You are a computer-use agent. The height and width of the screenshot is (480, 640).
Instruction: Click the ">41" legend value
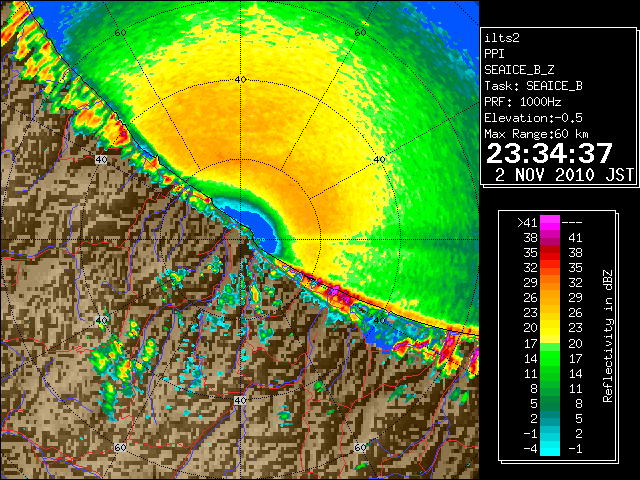click(527, 223)
